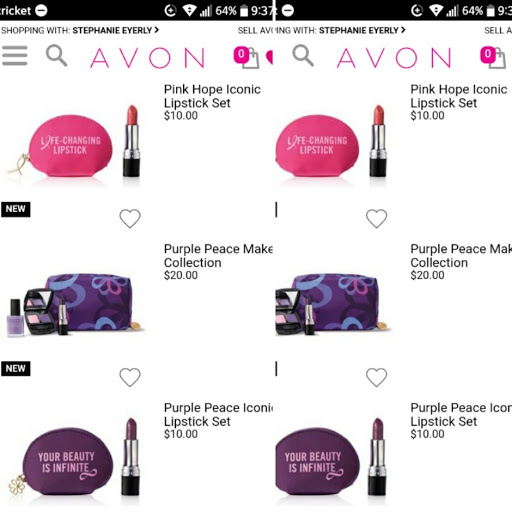Open the hamburger menu icon
Viewport: 512px width, 512px height.
click(x=15, y=56)
